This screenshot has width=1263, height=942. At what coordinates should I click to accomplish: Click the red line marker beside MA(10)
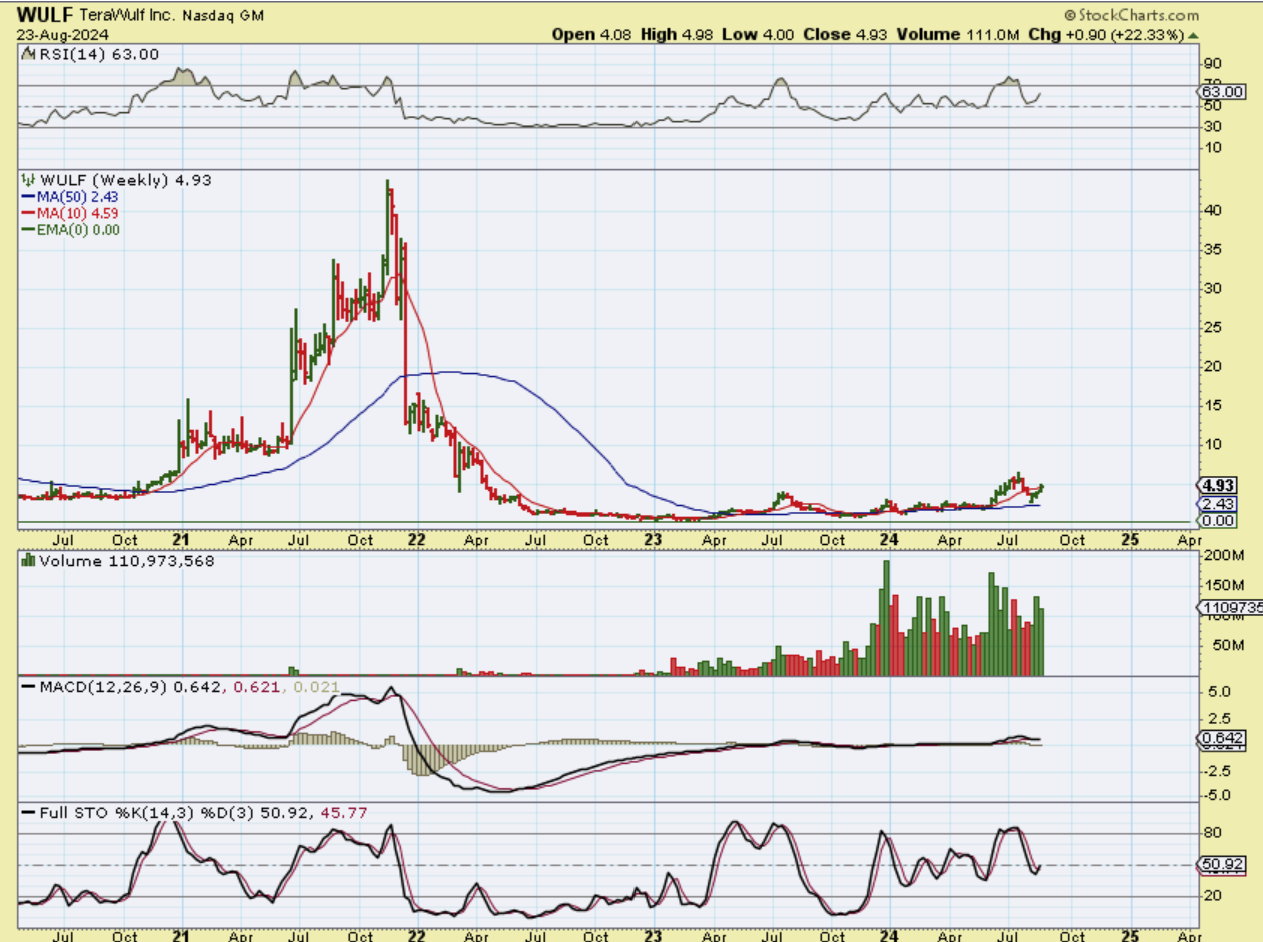[x=27, y=213]
